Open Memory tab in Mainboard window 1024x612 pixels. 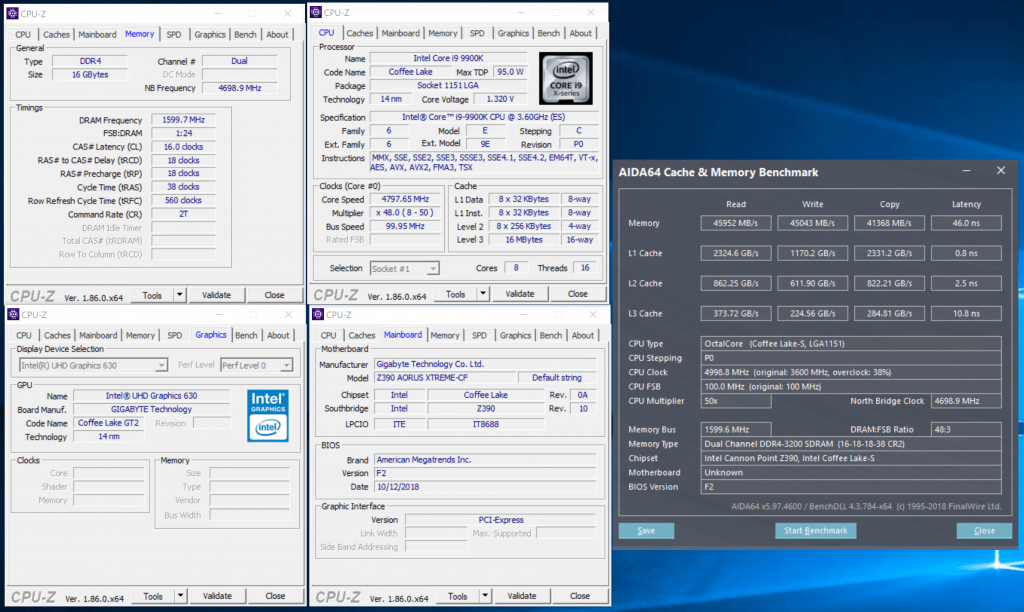point(445,335)
